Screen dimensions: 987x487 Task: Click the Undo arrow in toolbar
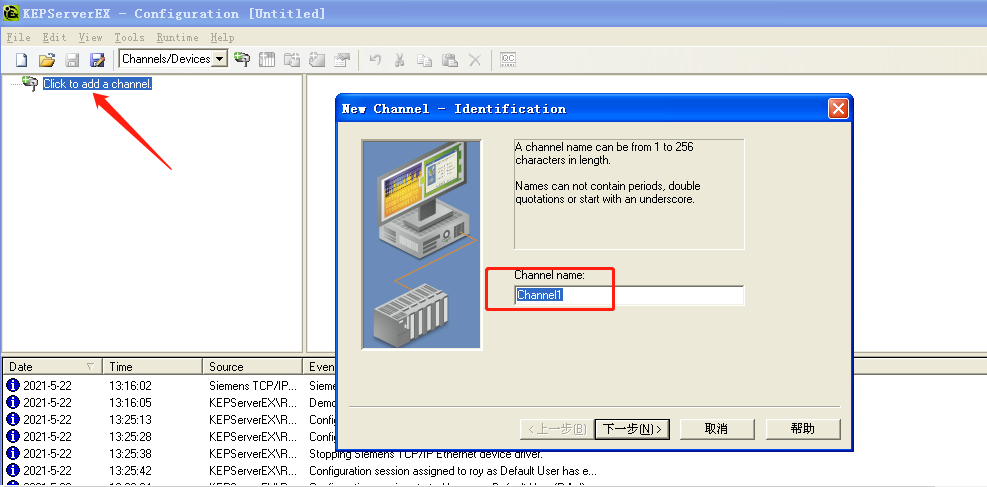tap(375, 59)
